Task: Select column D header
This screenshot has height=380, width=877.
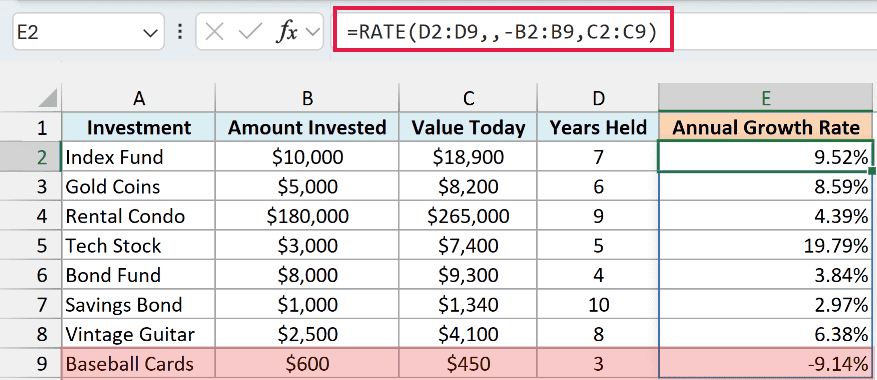Action: pos(598,98)
